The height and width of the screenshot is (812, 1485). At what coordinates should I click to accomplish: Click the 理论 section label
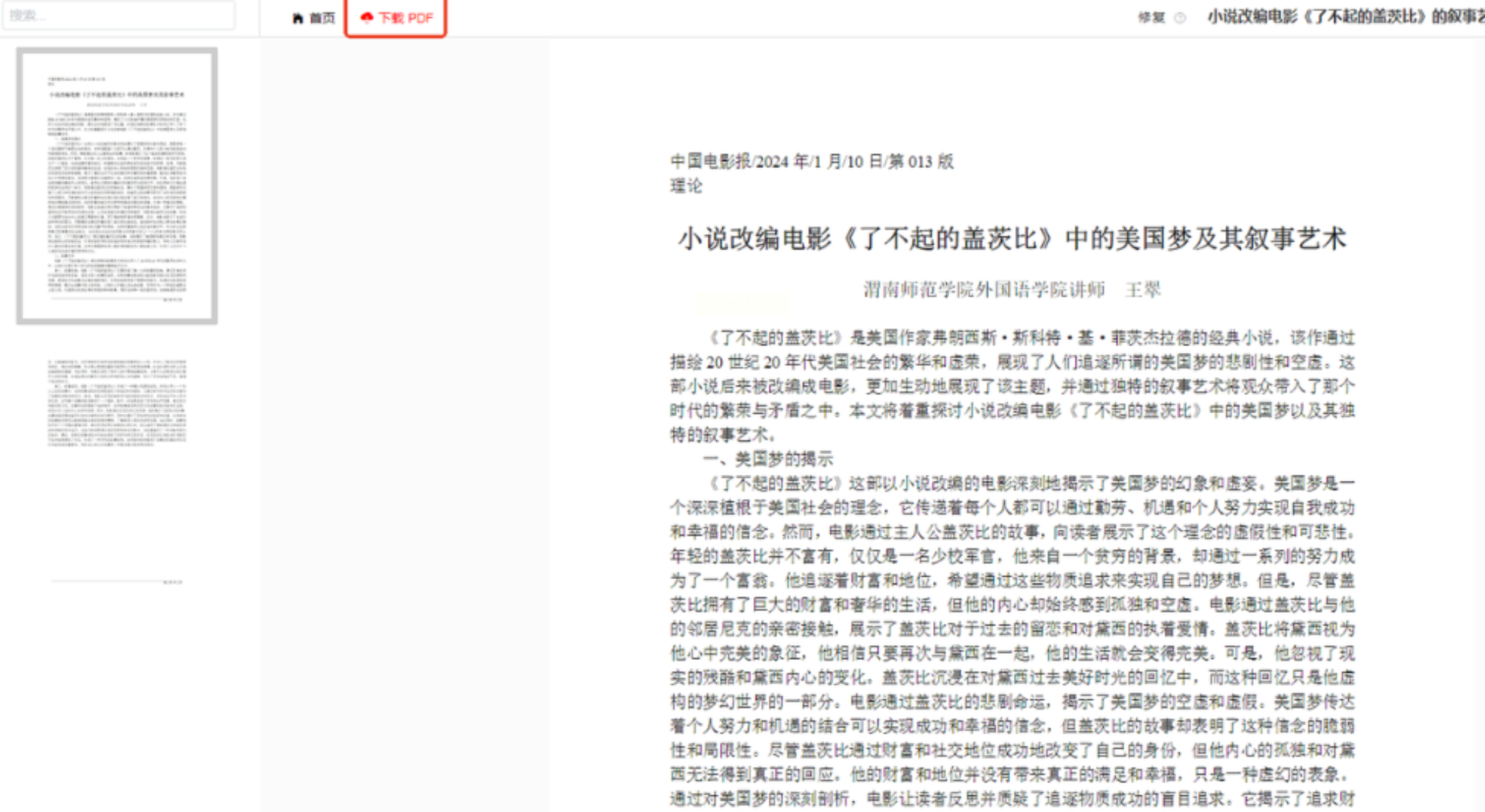pyautogui.click(x=686, y=186)
